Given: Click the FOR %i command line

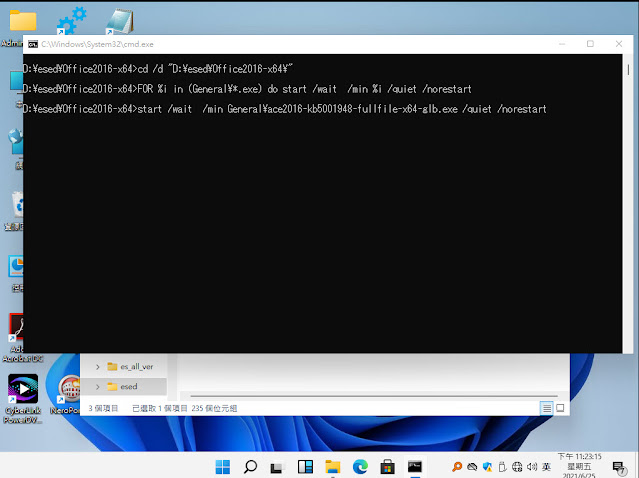Looking at the screenshot, I should (x=247, y=89).
